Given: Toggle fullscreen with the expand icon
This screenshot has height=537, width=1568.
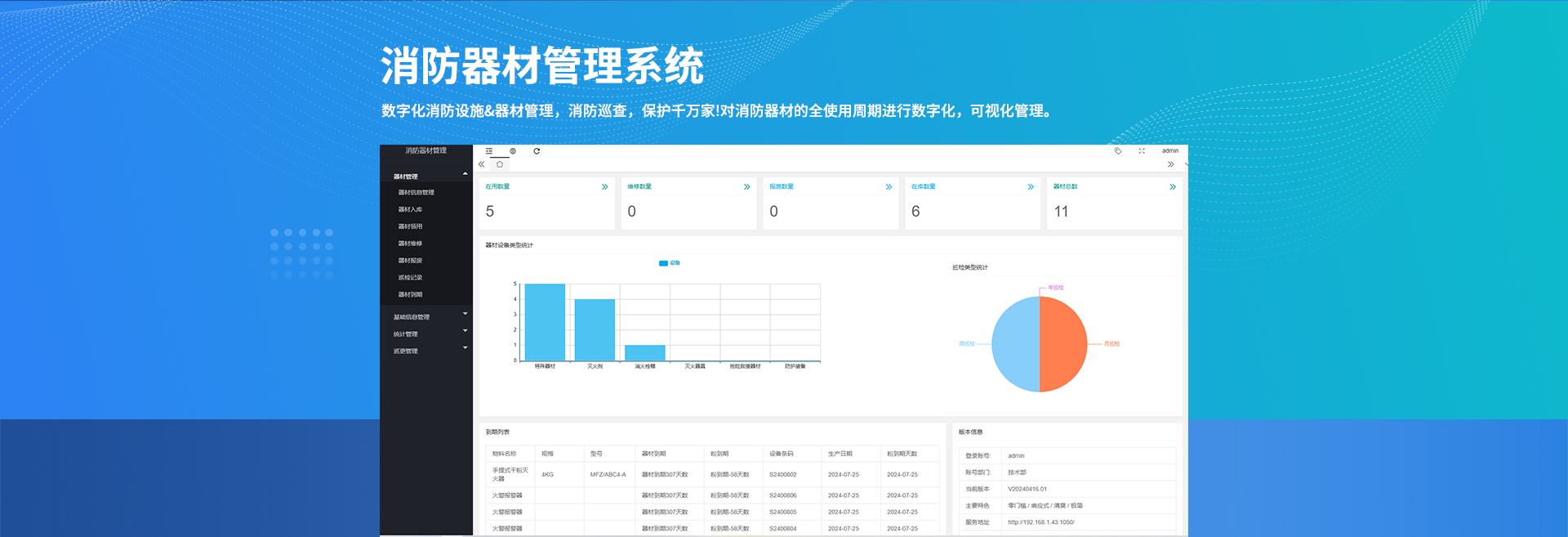Looking at the screenshot, I should [x=1142, y=151].
